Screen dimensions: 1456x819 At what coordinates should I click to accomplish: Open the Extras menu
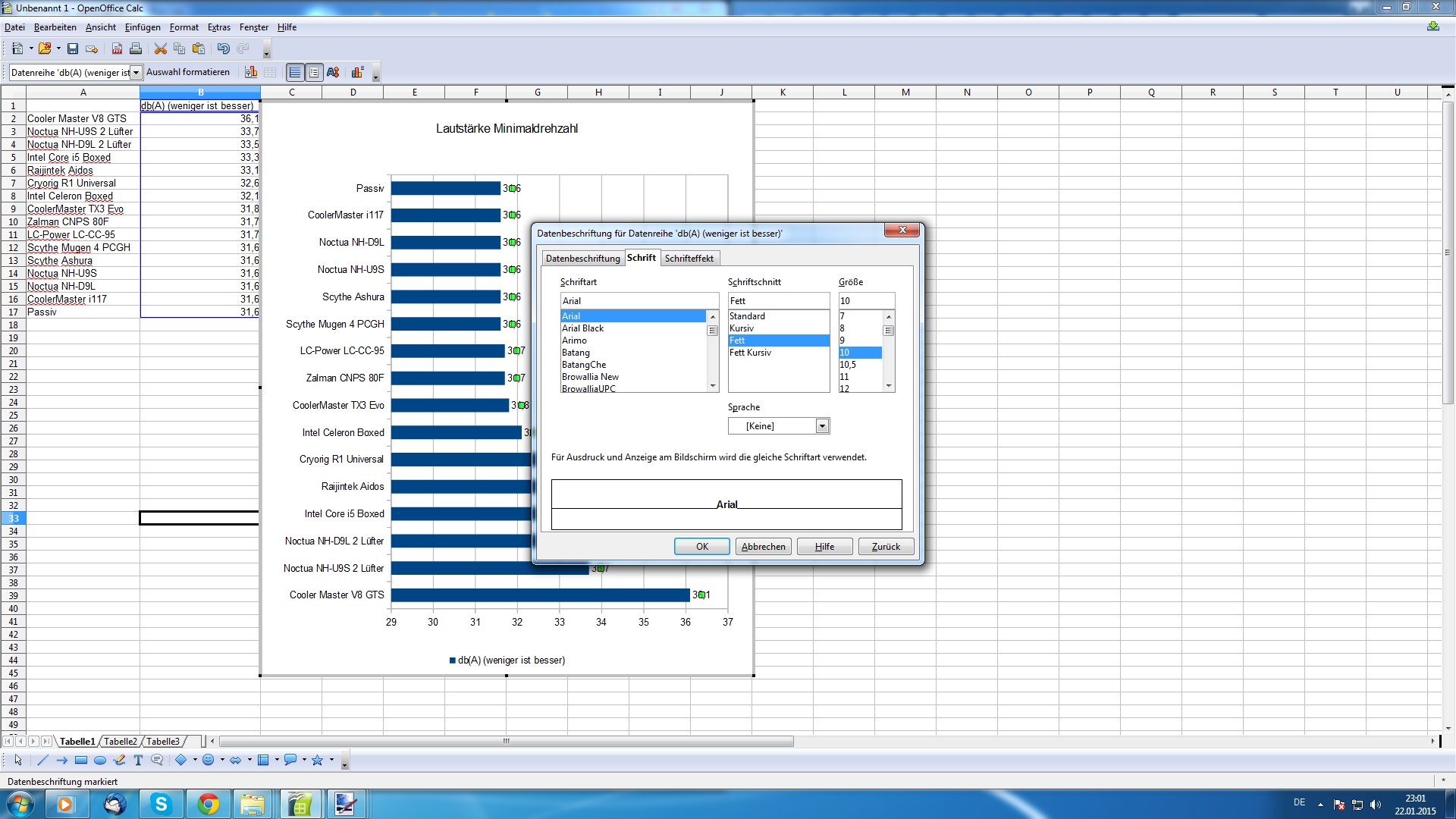(x=219, y=27)
